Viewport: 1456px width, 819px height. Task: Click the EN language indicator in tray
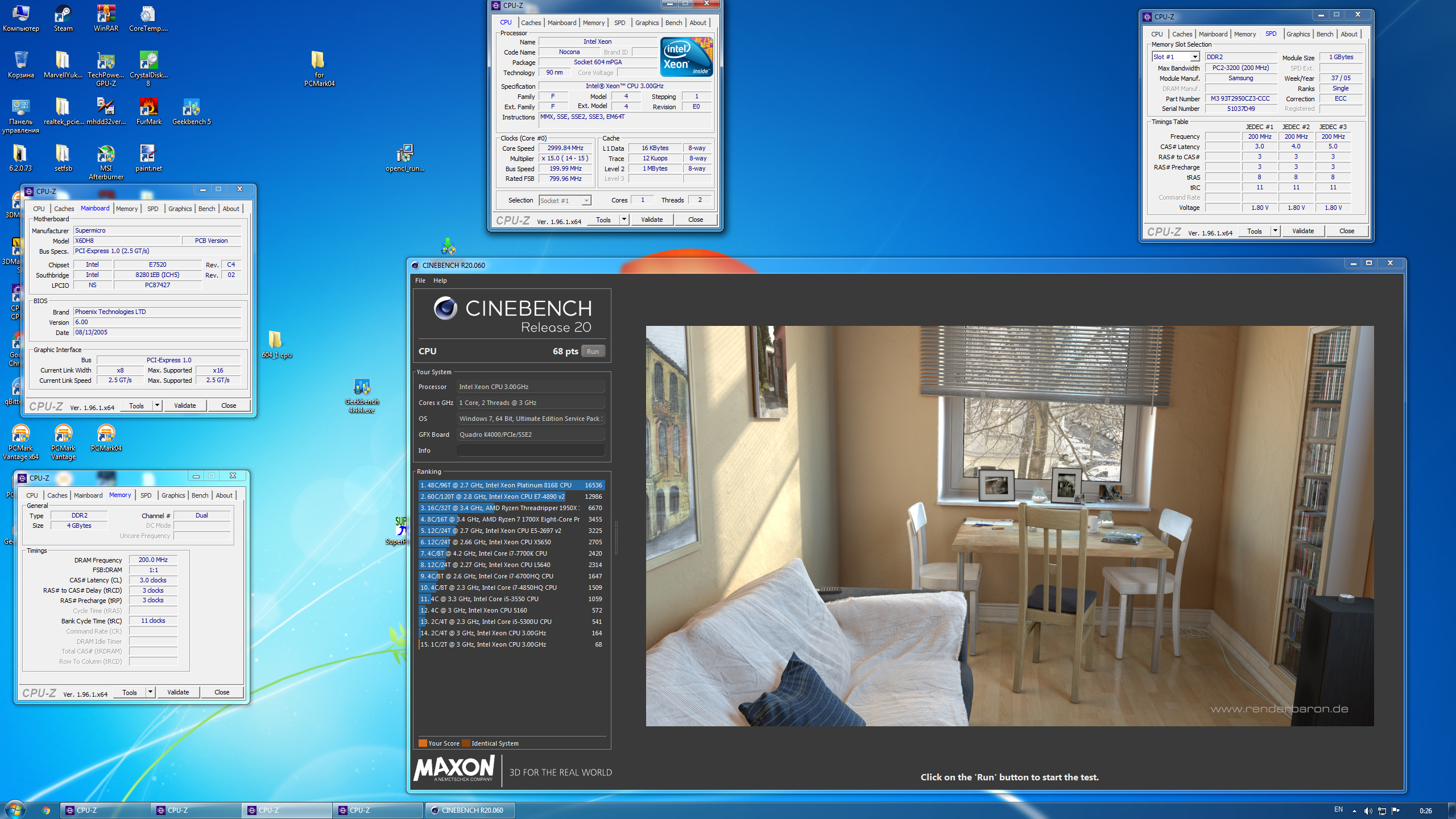pyautogui.click(x=1338, y=810)
